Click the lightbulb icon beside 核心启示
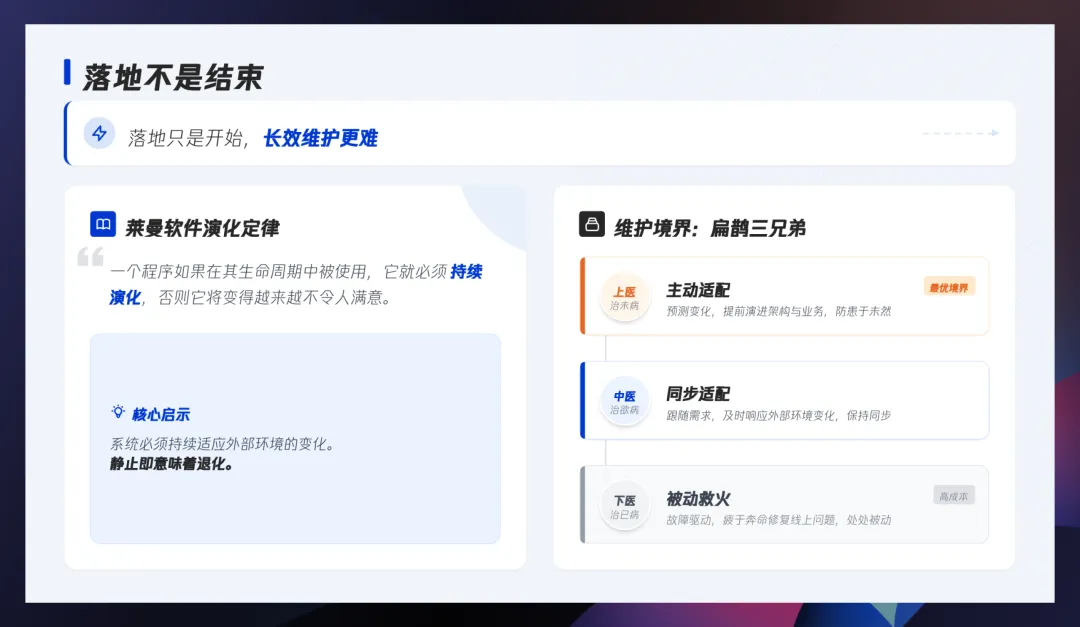Image resolution: width=1080 pixels, height=627 pixels. [118, 412]
